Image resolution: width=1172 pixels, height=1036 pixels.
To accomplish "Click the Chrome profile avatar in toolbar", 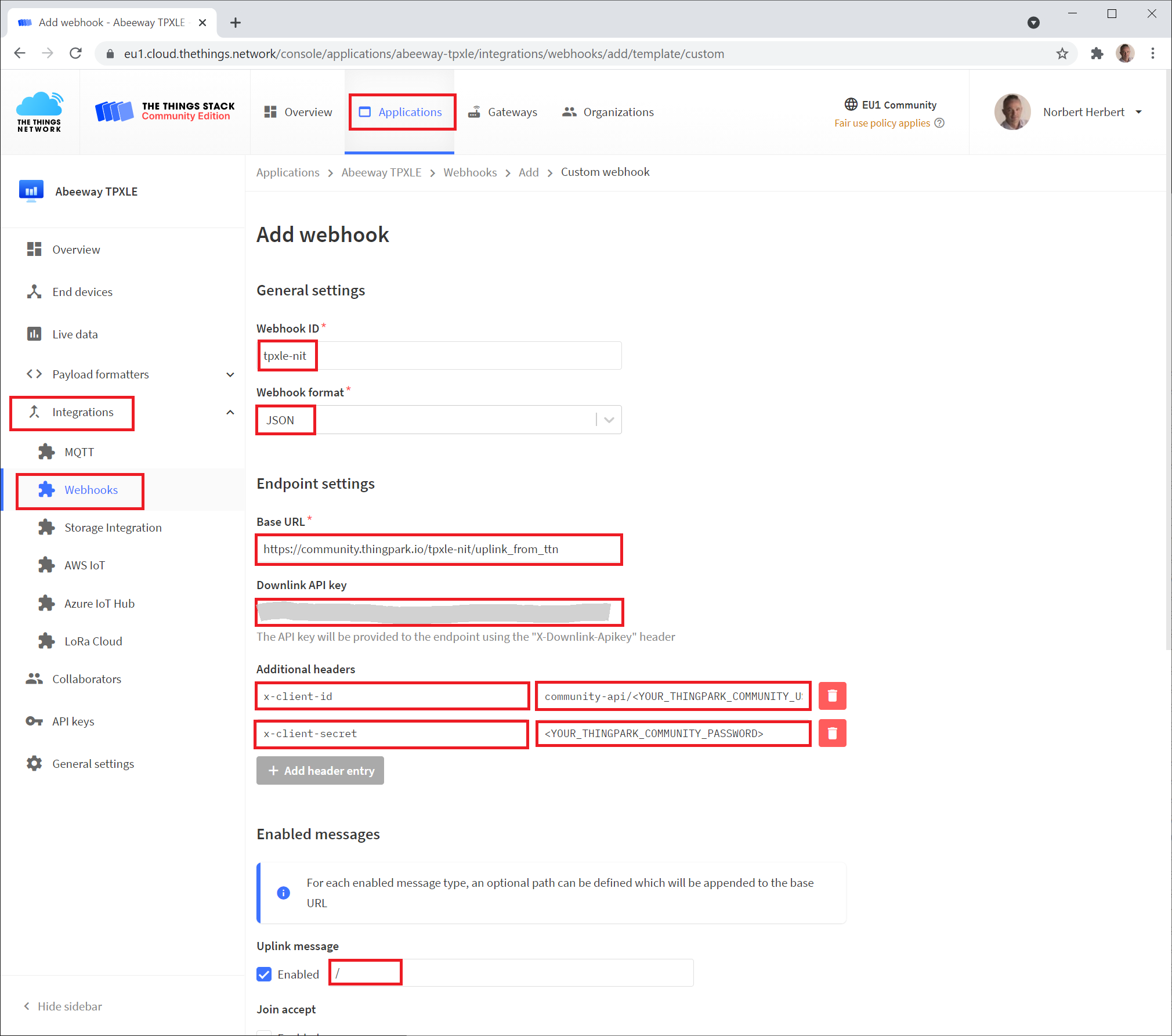I will pyautogui.click(x=1125, y=53).
